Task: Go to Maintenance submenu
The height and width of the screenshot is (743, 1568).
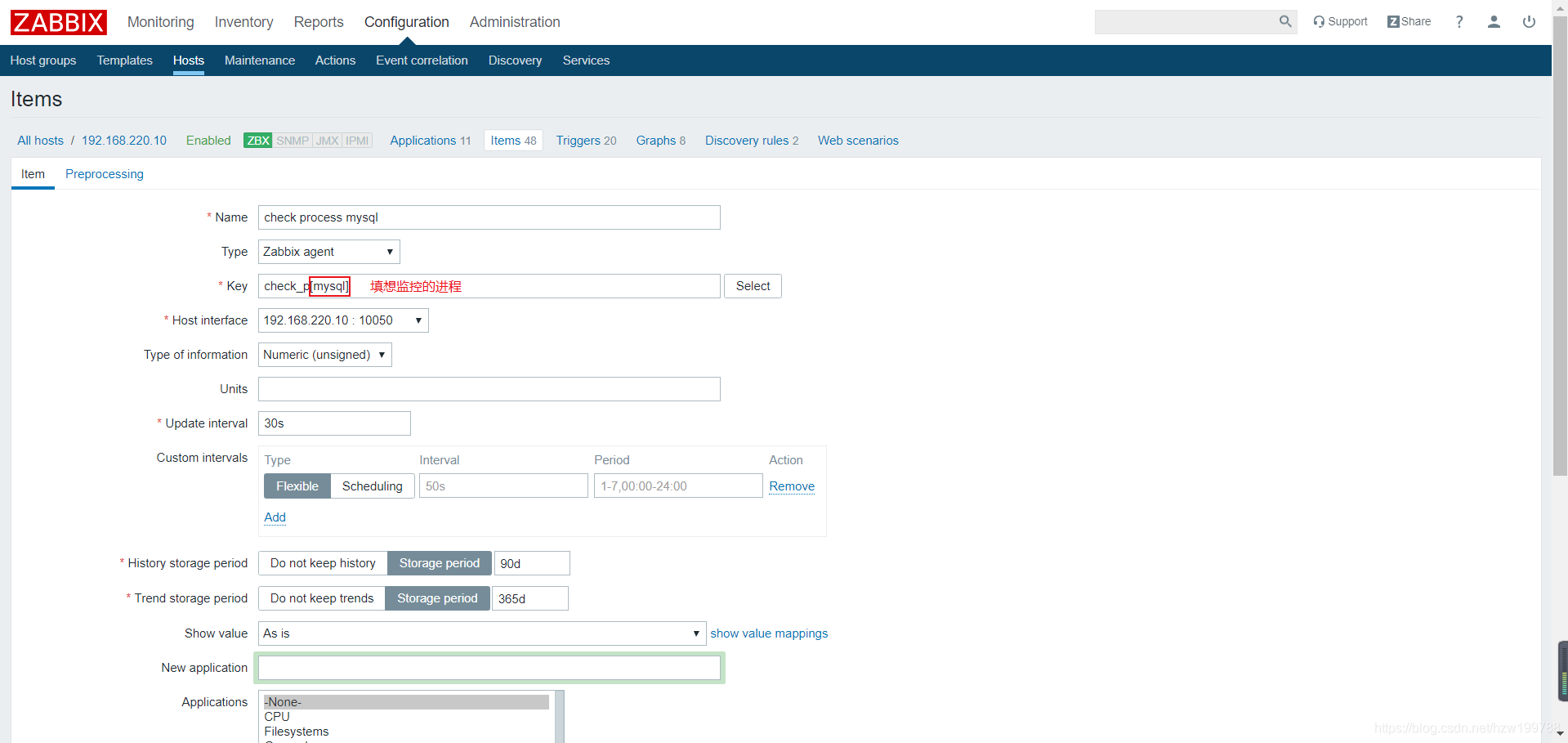Action: point(260,60)
